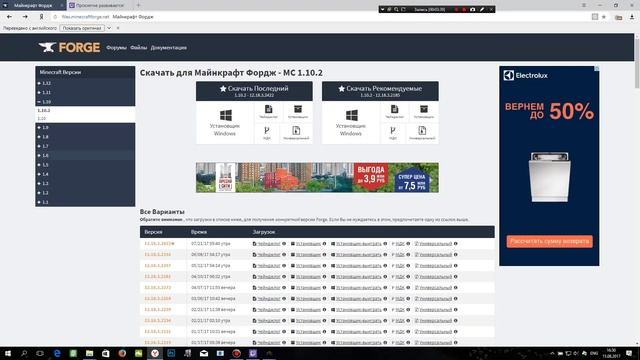
Task: Open the Форумы menu item
Action: (x=116, y=48)
